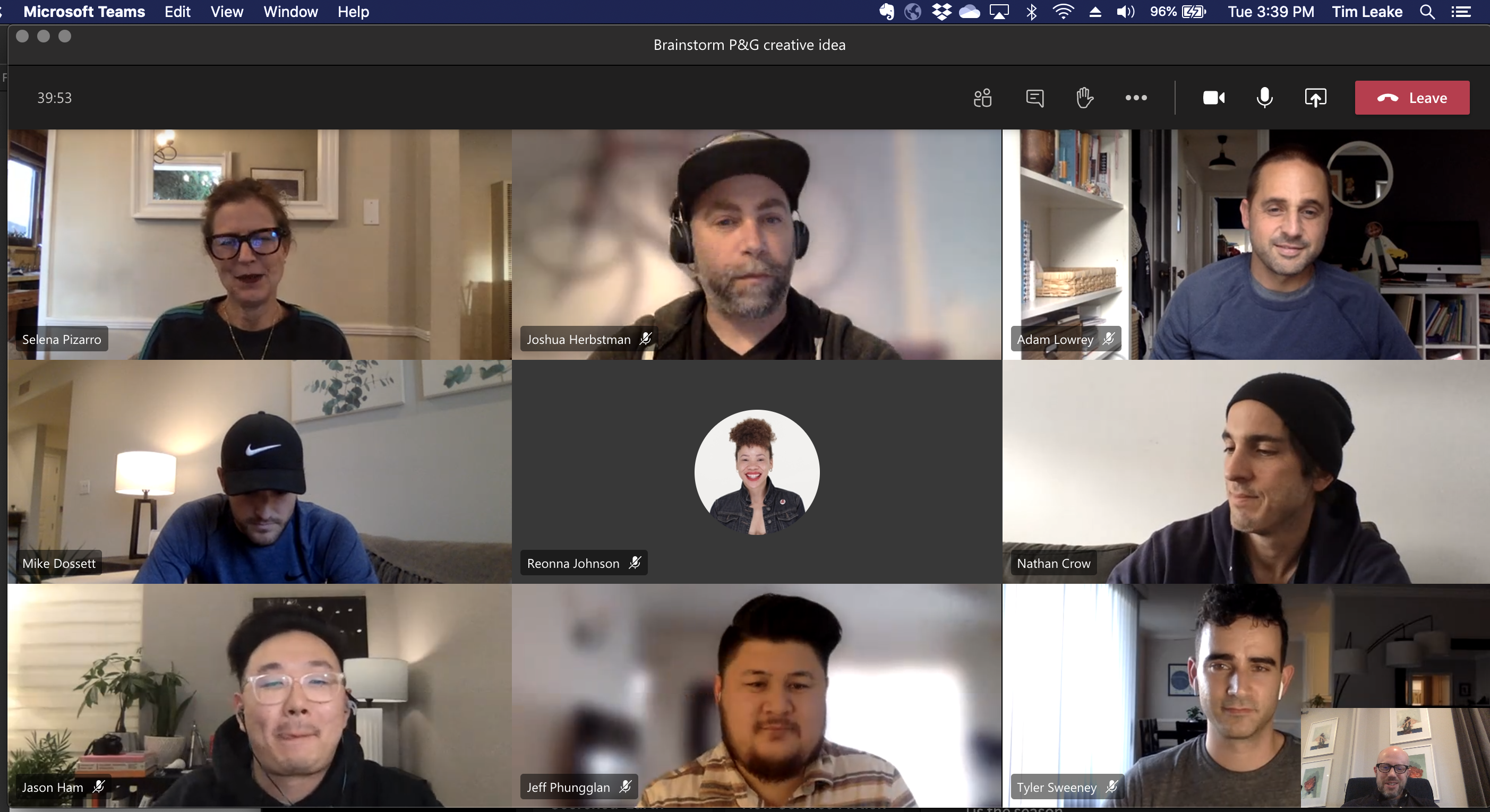Expand the More actions ellipsis menu
This screenshot has width=1490, height=812.
point(1136,98)
